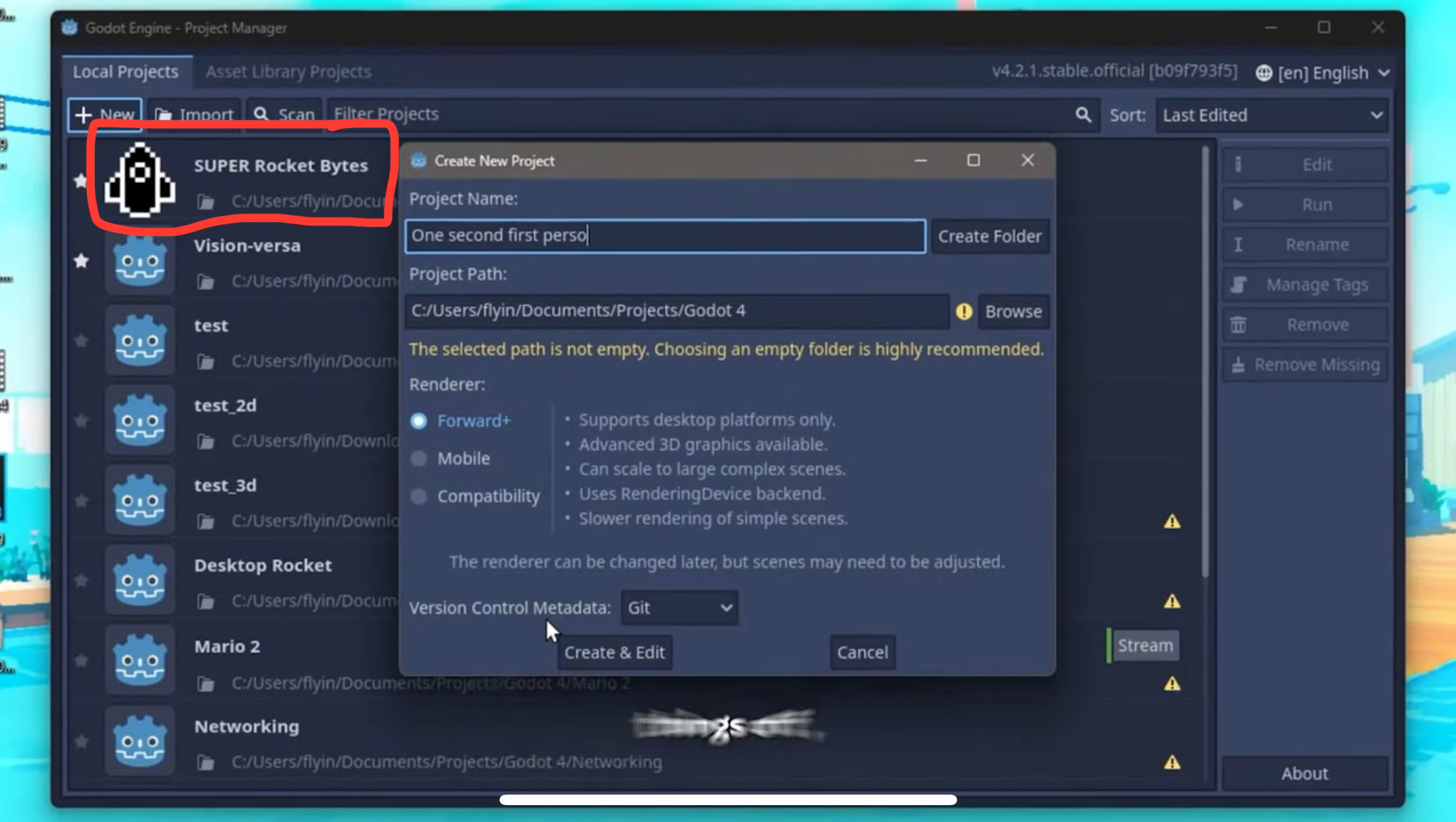The width and height of the screenshot is (1456, 822).
Task: Toggle the favorite star for test project
Action: click(81, 341)
